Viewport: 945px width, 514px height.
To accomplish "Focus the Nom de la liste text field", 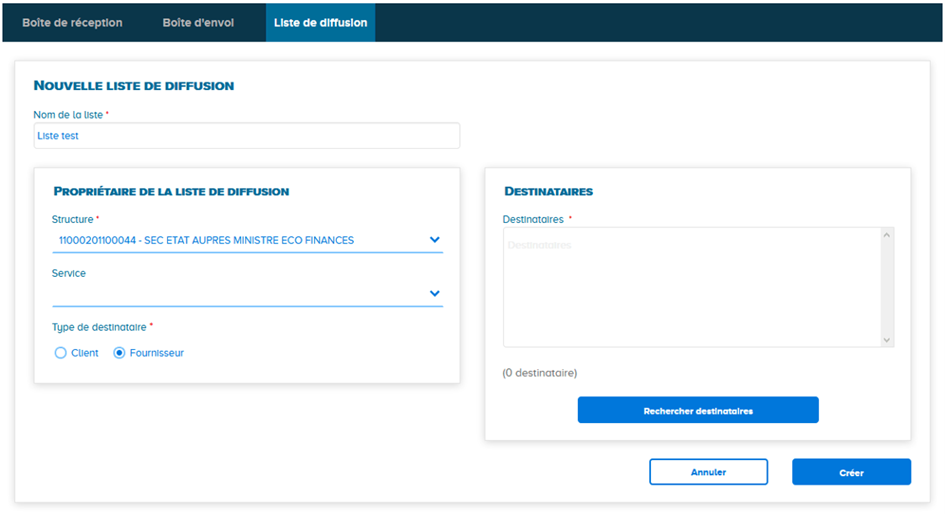I will pyautogui.click(x=246, y=136).
